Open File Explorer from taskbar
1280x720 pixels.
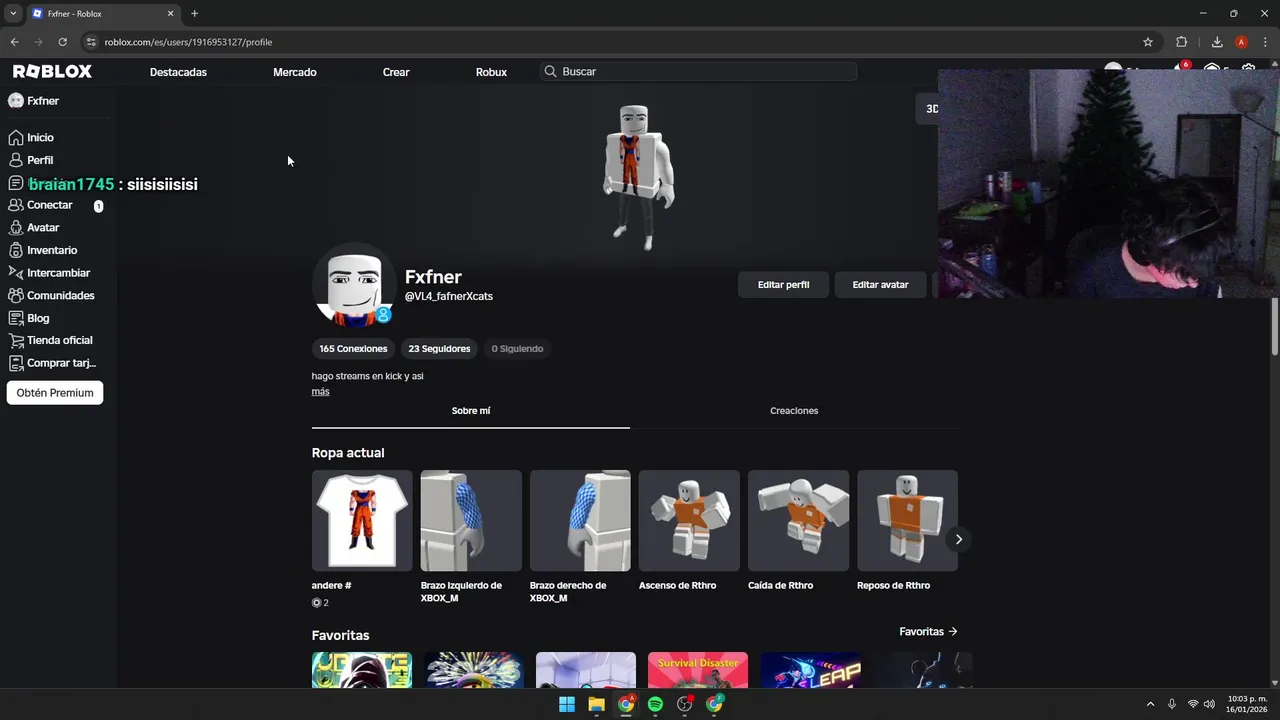pyautogui.click(x=596, y=704)
